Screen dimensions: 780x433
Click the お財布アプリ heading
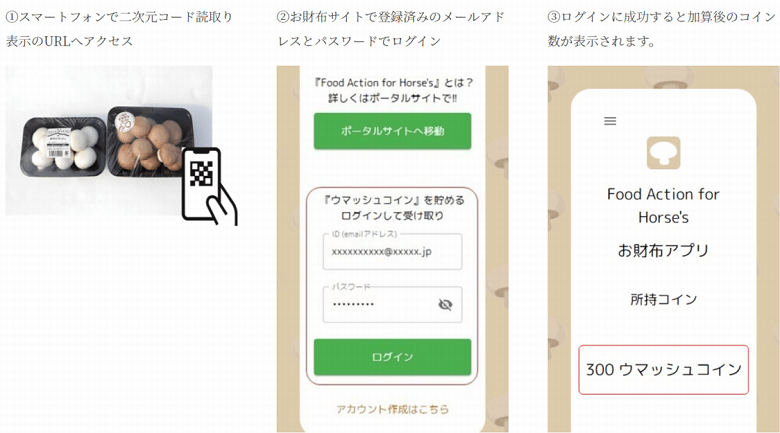coord(663,250)
